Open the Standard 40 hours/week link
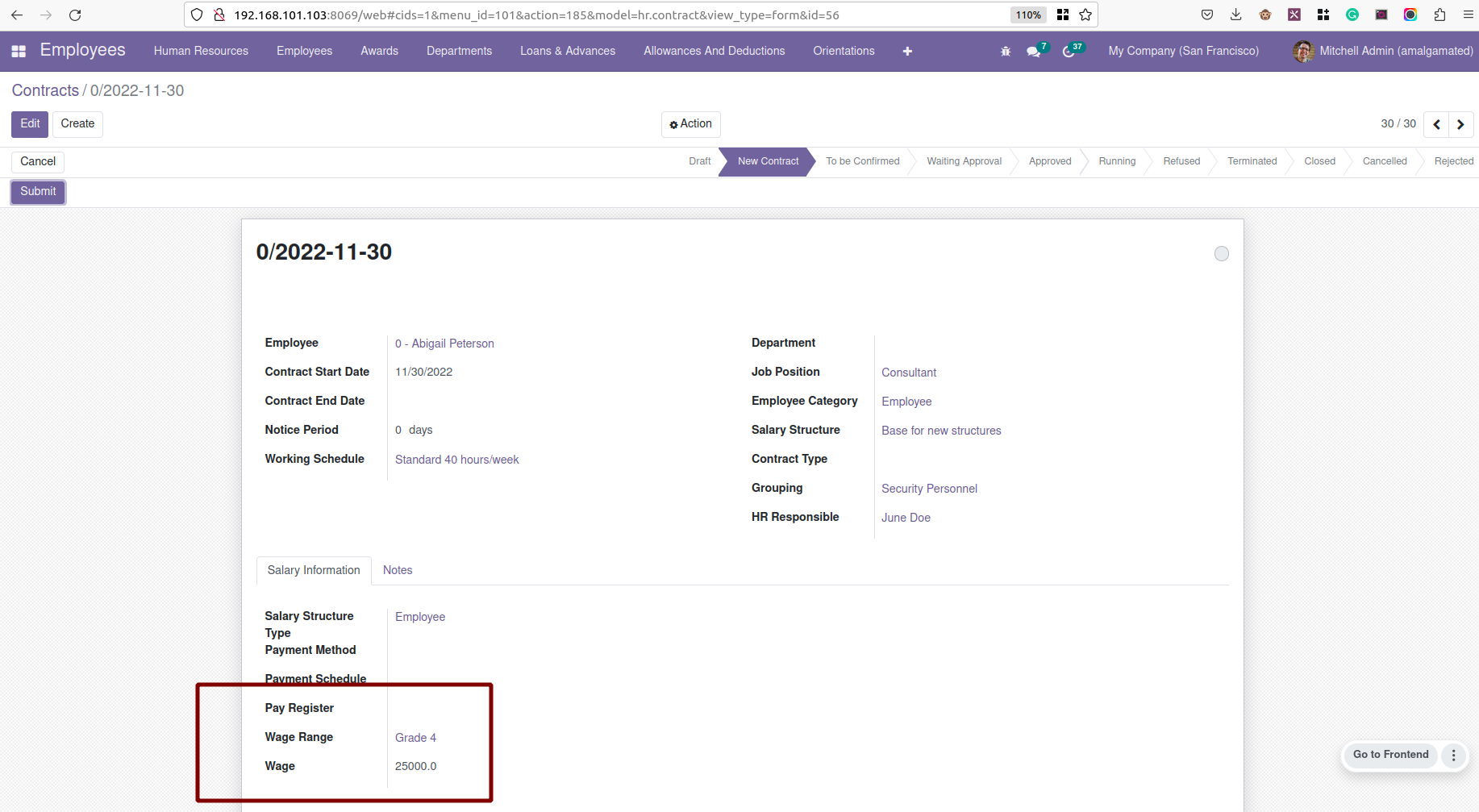This screenshot has height=812, width=1479. (456, 460)
